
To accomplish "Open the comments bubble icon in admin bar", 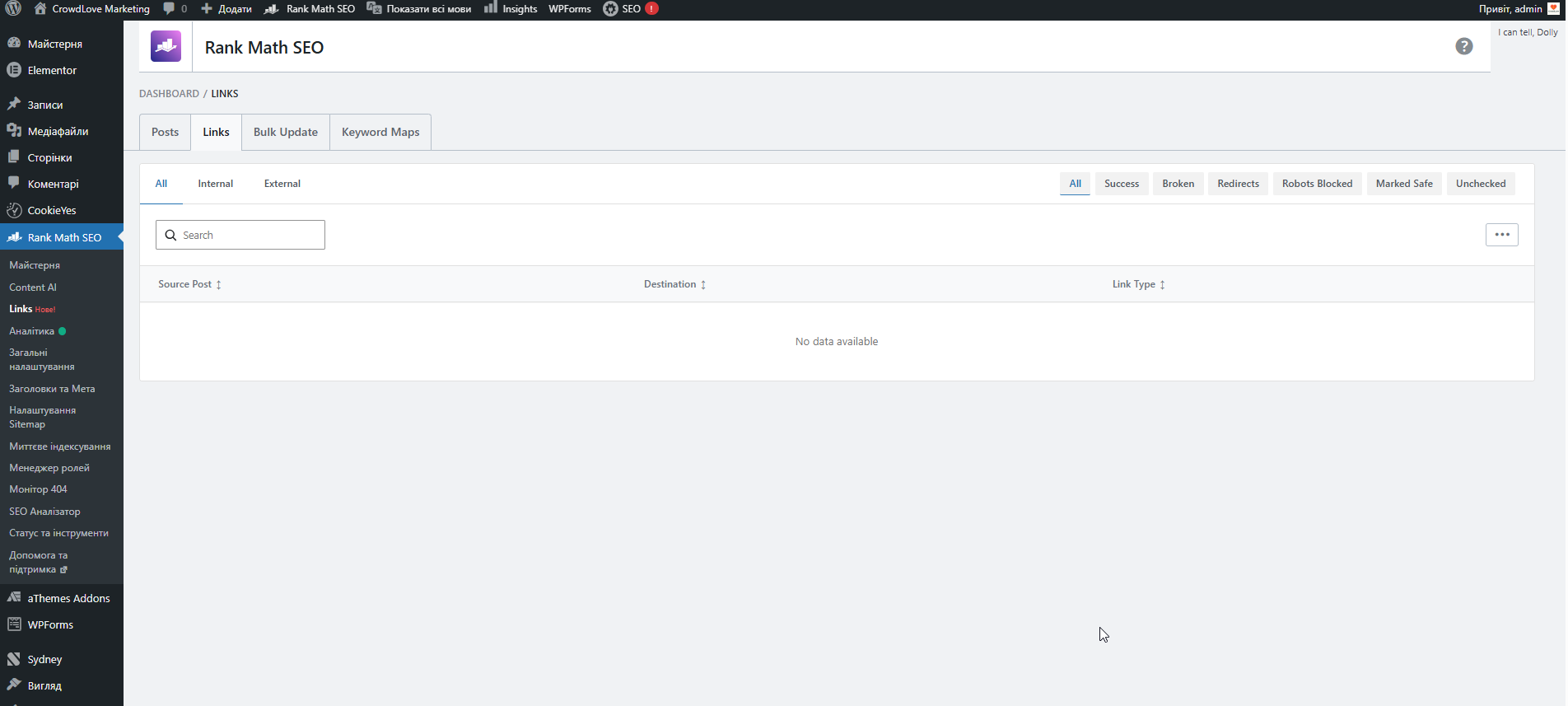I will click(x=169, y=8).
